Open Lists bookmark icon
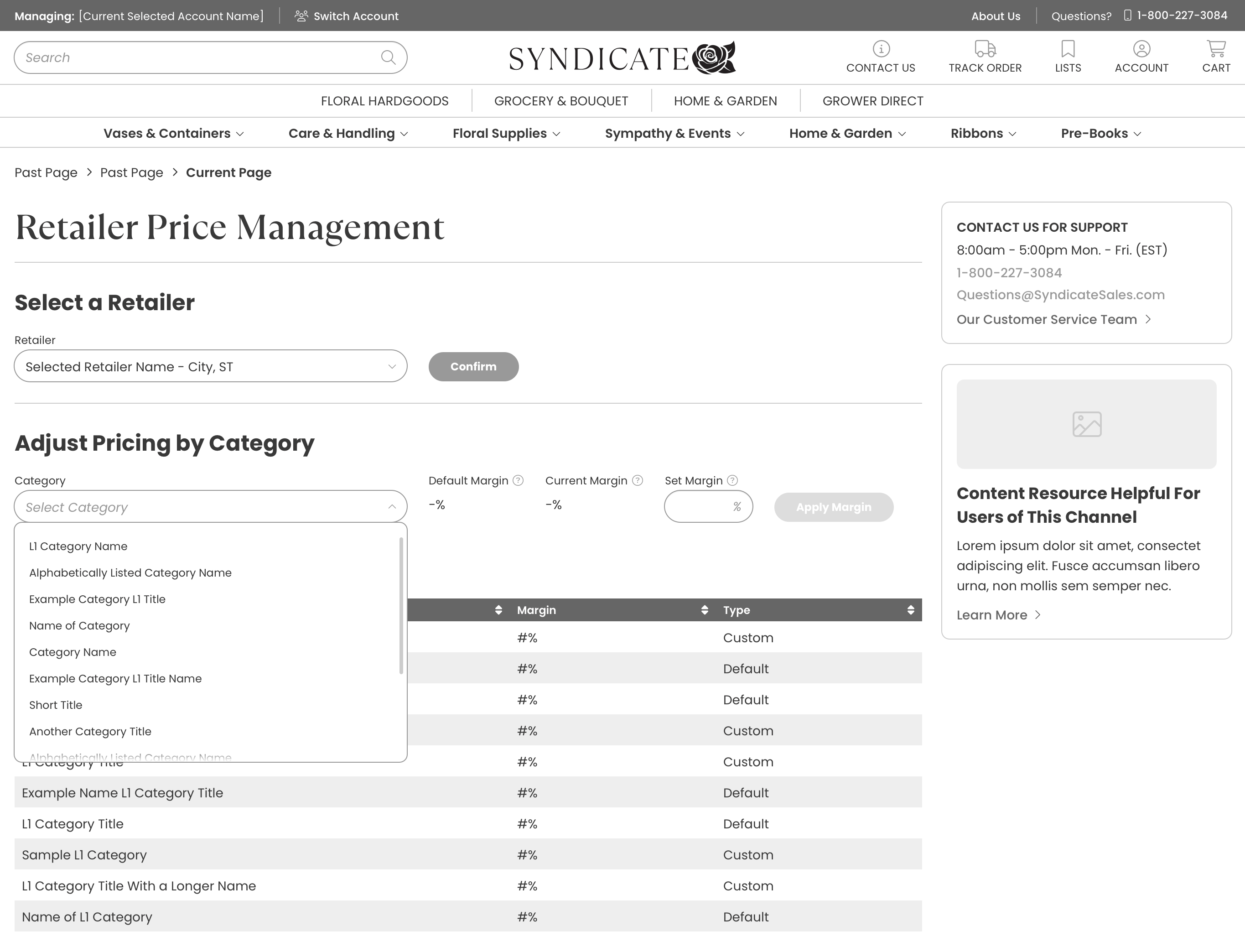Screen dimensions: 1245x952 [1068, 49]
